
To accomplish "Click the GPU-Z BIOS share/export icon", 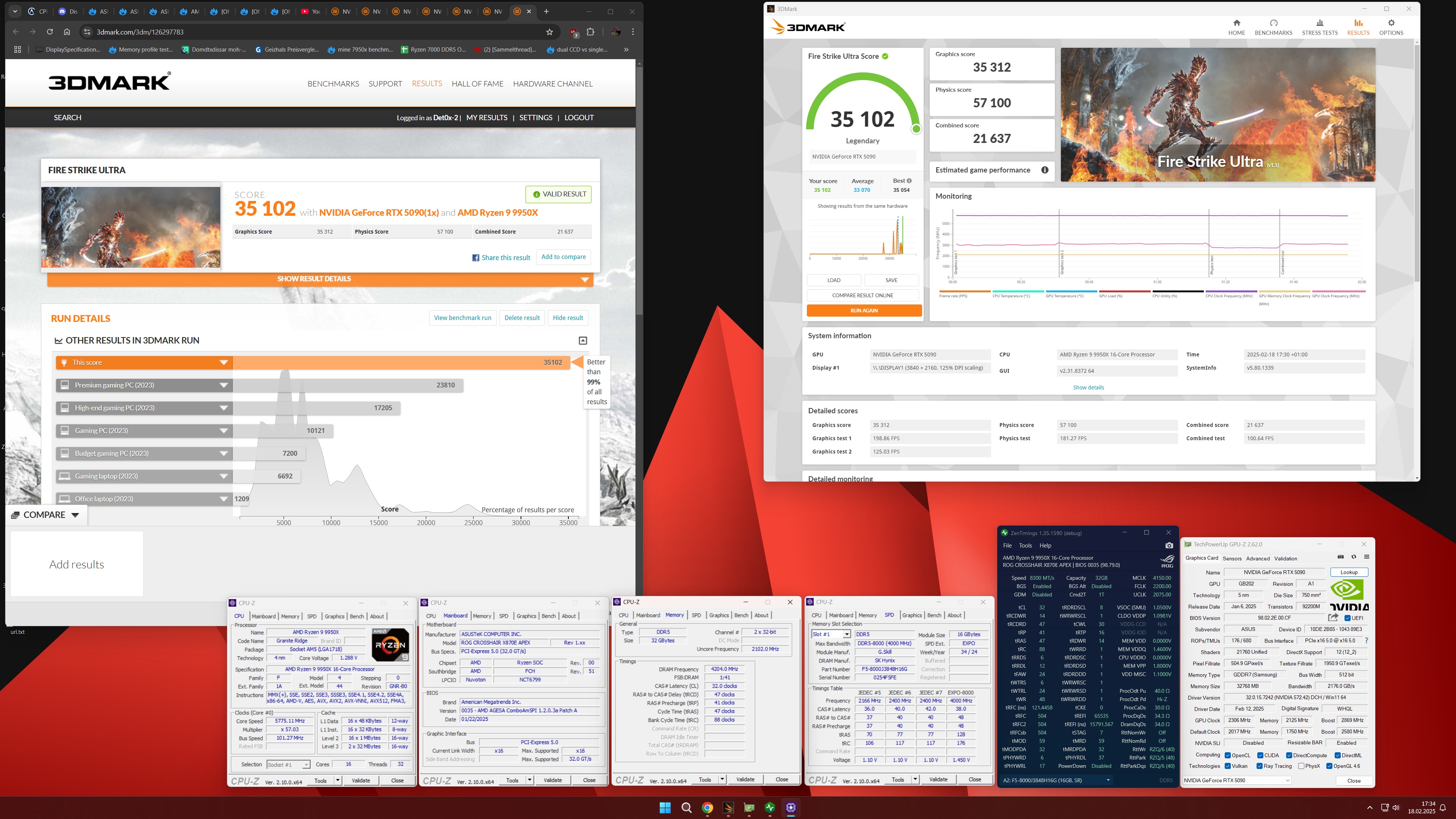I will click(1334, 618).
